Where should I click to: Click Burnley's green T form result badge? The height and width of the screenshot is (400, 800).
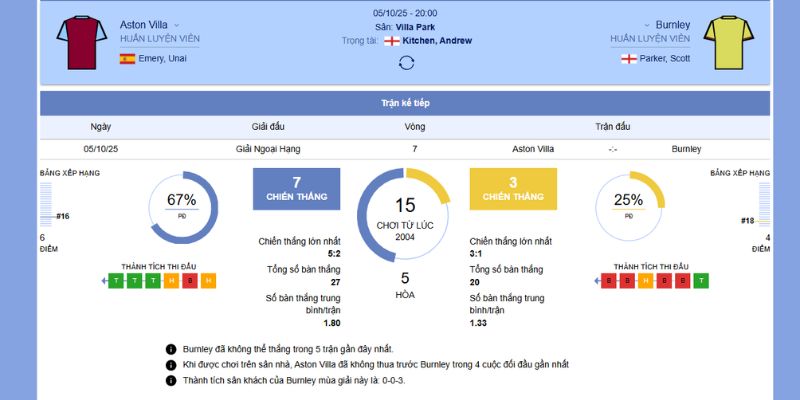coord(701,281)
